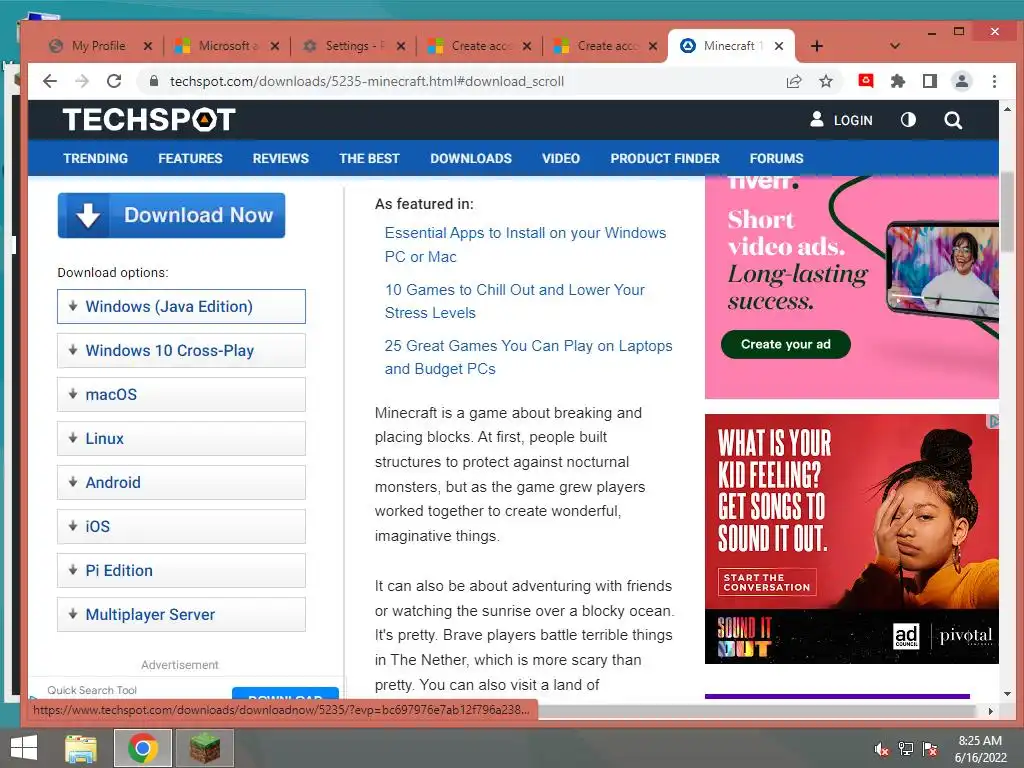Viewport: 1024px width, 768px height.
Task: Open the Minecraft taskbar icon
Action: tap(205, 748)
